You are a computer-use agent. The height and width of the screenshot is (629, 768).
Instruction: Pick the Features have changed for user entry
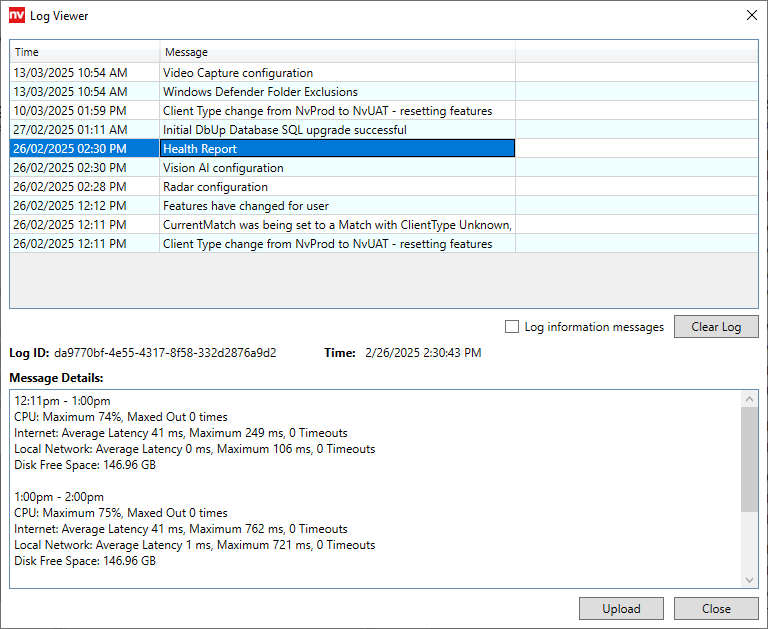246,206
